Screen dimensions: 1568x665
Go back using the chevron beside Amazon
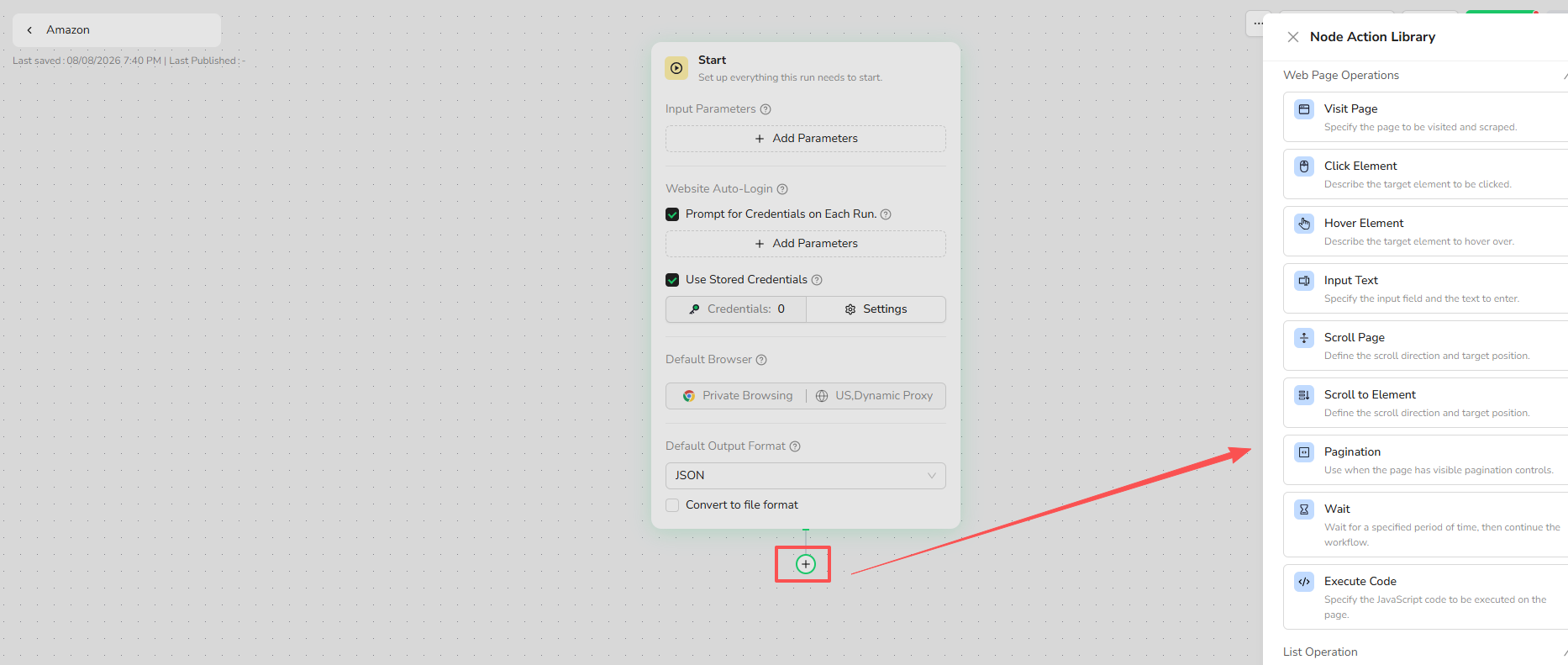pos(29,30)
